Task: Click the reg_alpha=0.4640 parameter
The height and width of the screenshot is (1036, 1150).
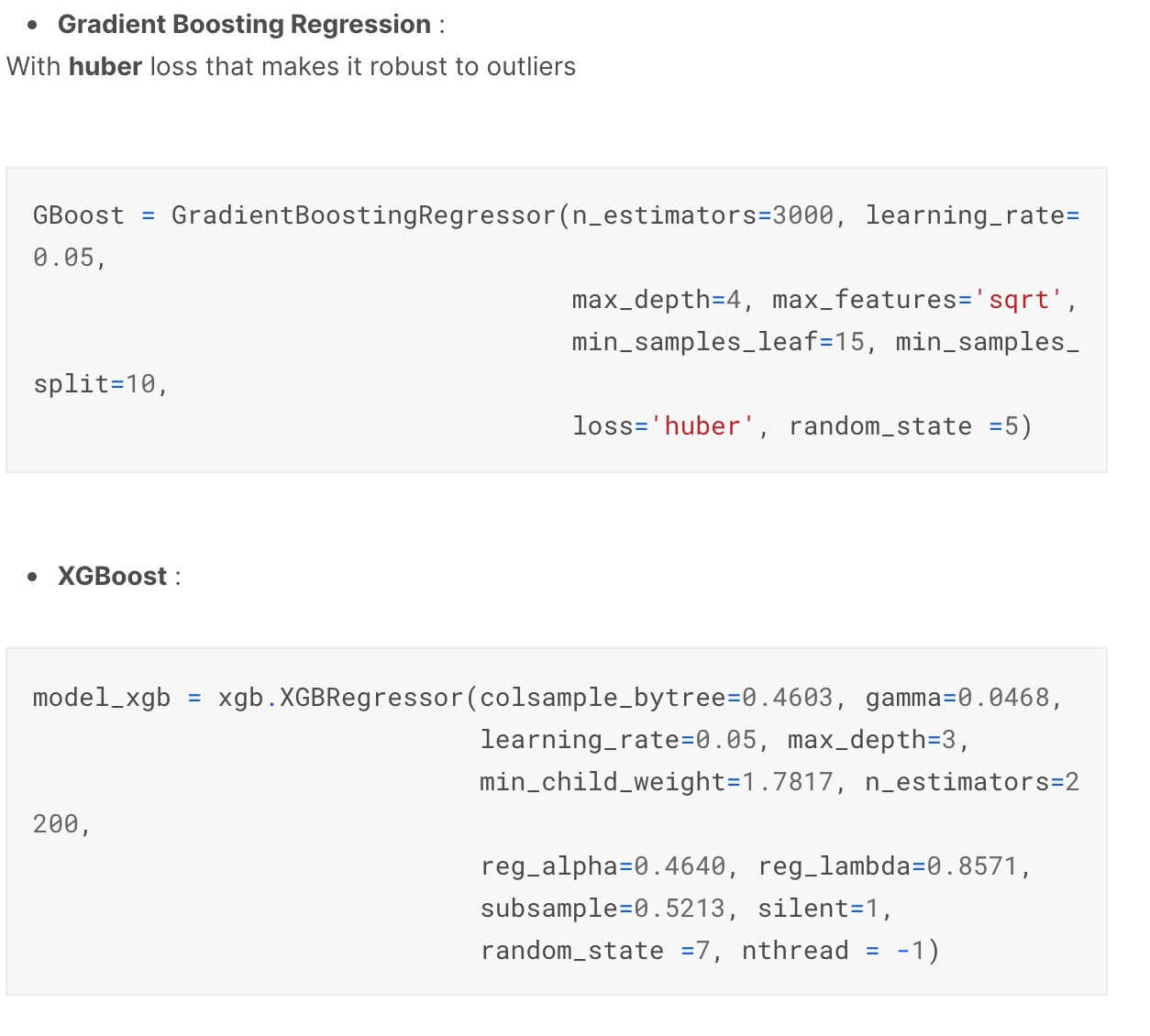Action: pos(603,866)
